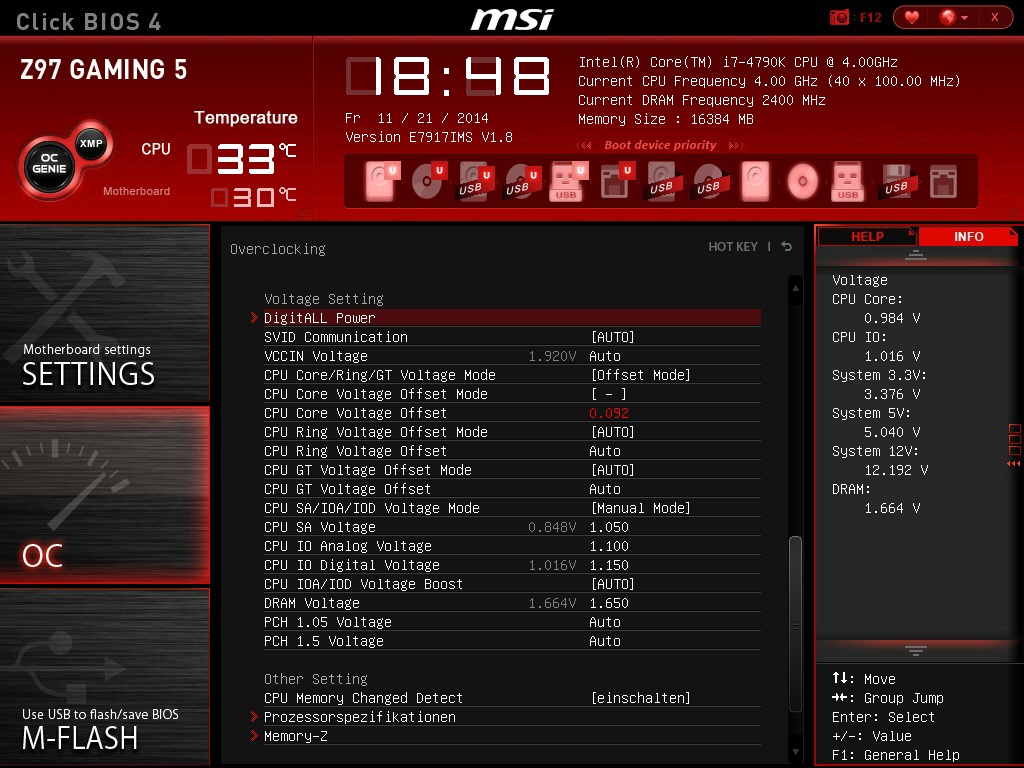Edit the PCH 1.05 Voltage Auto value

coord(605,622)
